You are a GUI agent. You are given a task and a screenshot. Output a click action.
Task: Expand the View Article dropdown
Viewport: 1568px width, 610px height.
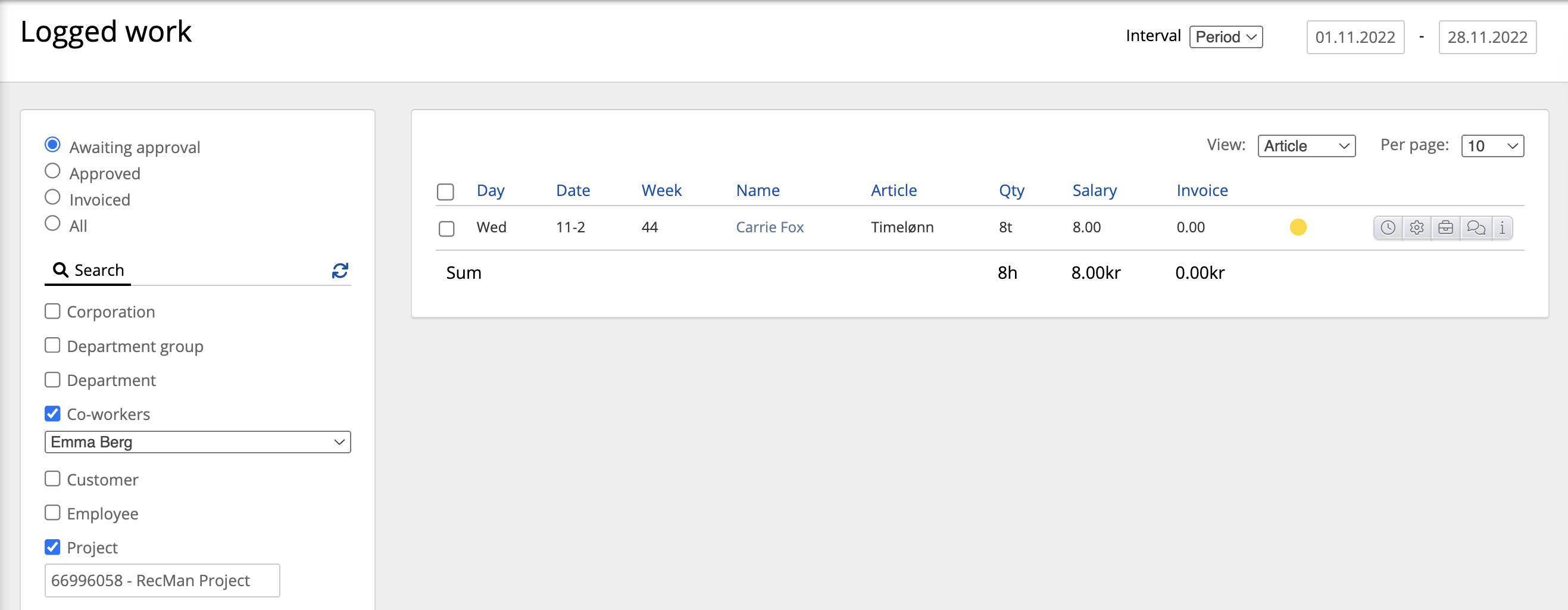(x=1305, y=147)
